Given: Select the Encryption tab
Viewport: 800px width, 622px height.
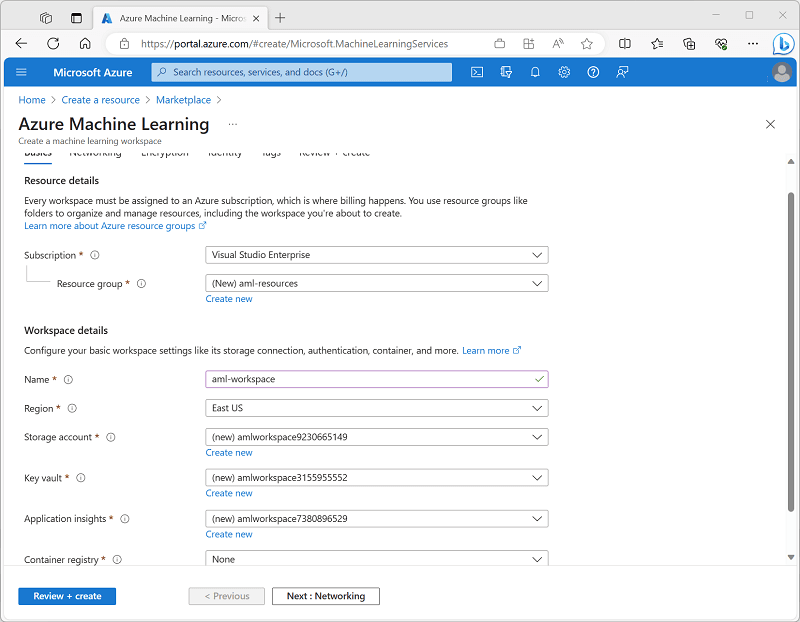Looking at the screenshot, I should click(x=164, y=152).
